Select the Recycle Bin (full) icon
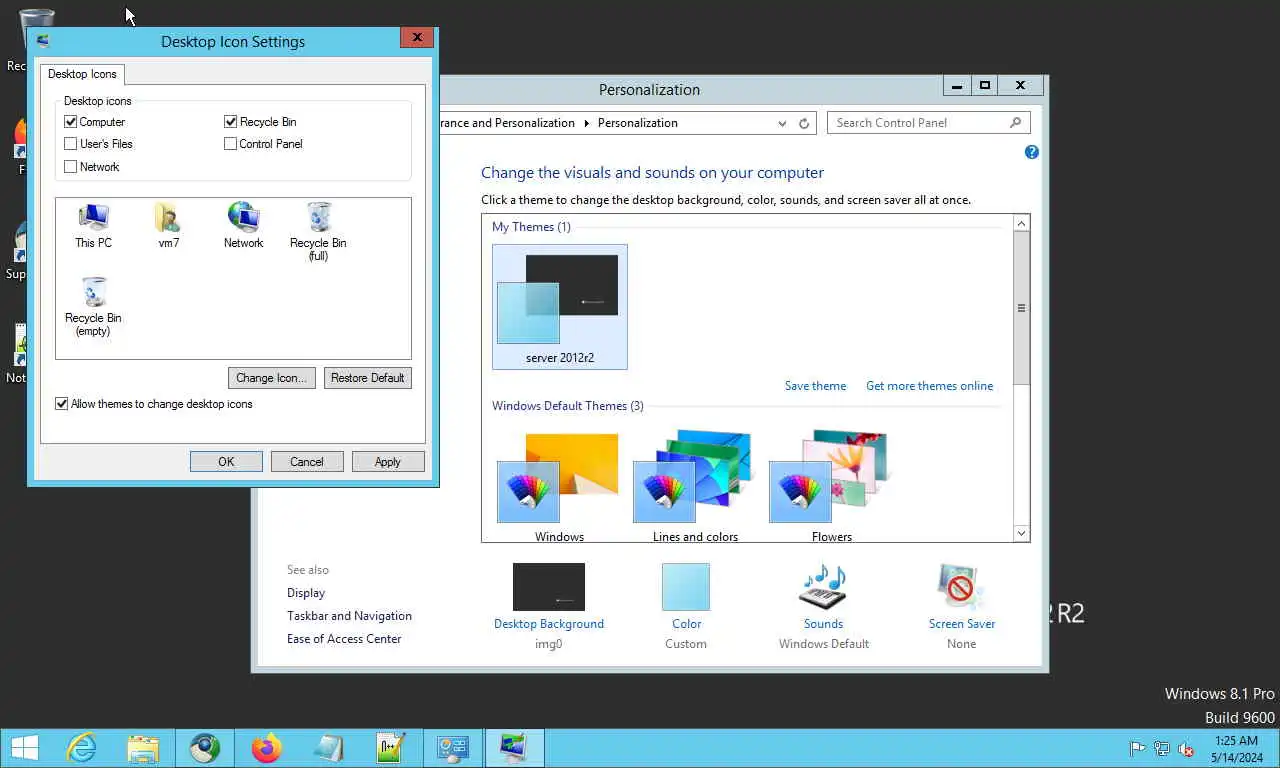1280x768 pixels. tap(318, 231)
